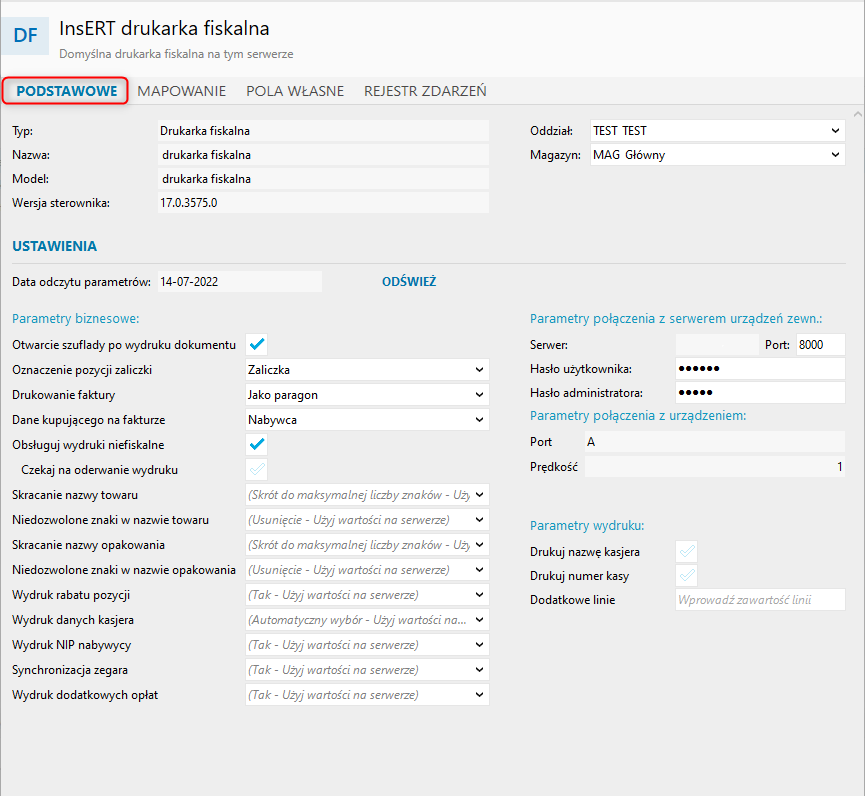Click the Data odczytu parametrów field
Viewport: 865px width, 796px height.
point(239,281)
